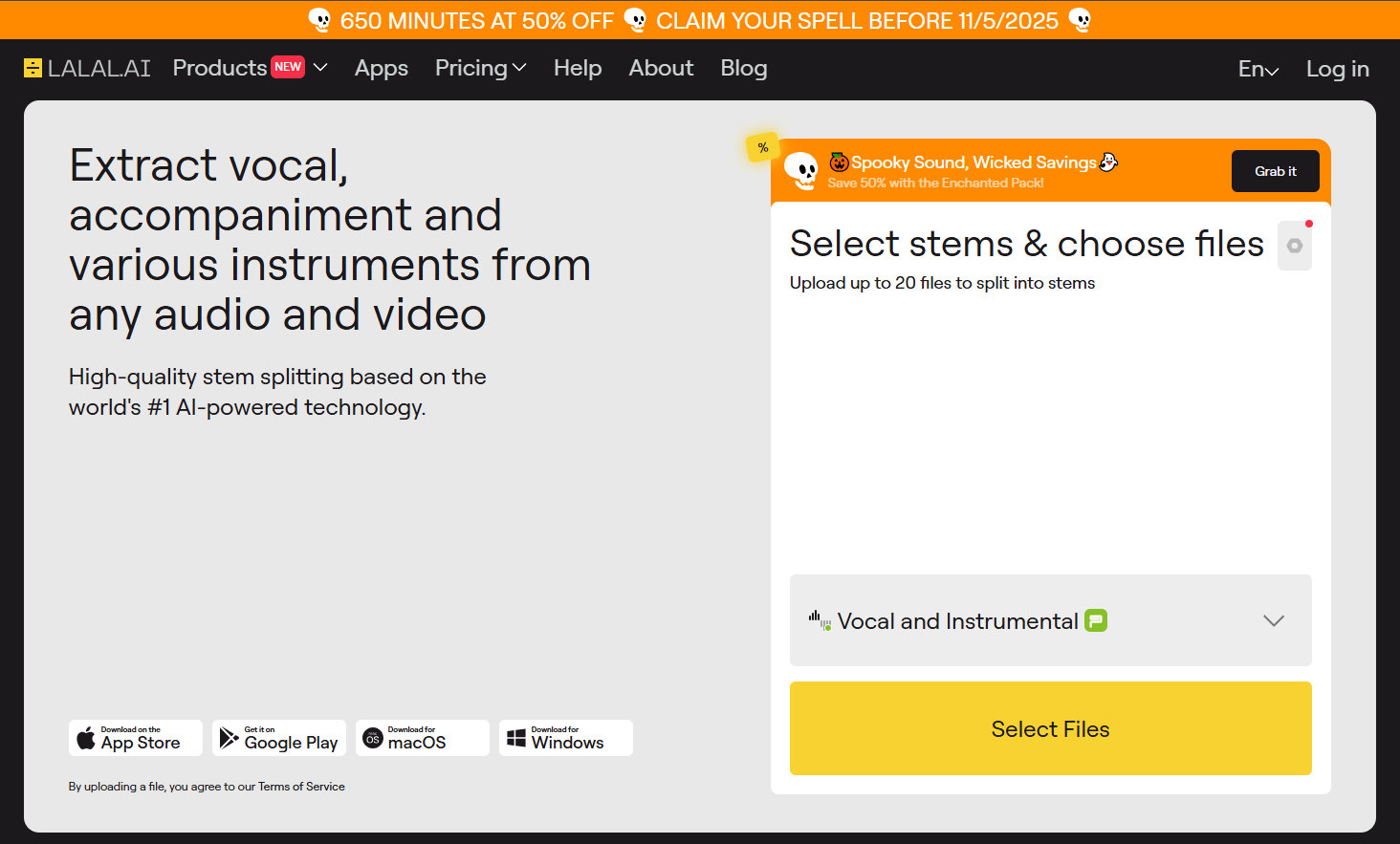Open the App Store download badge
The image size is (1400, 844).
136,738
